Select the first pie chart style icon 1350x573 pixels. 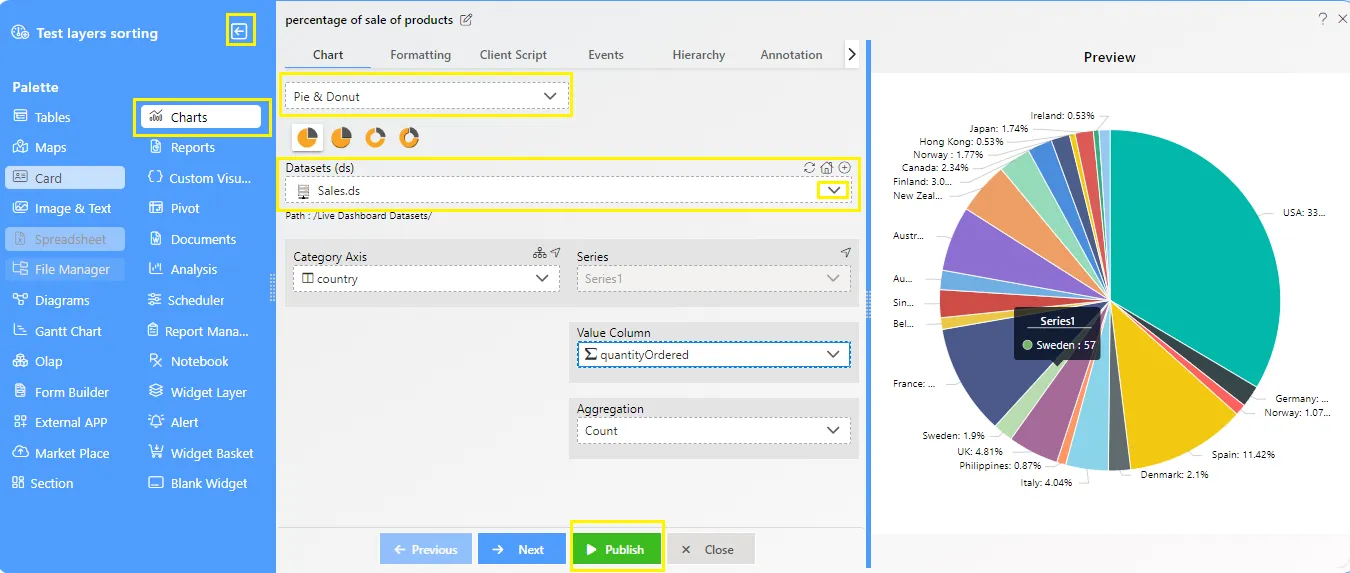(308, 137)
